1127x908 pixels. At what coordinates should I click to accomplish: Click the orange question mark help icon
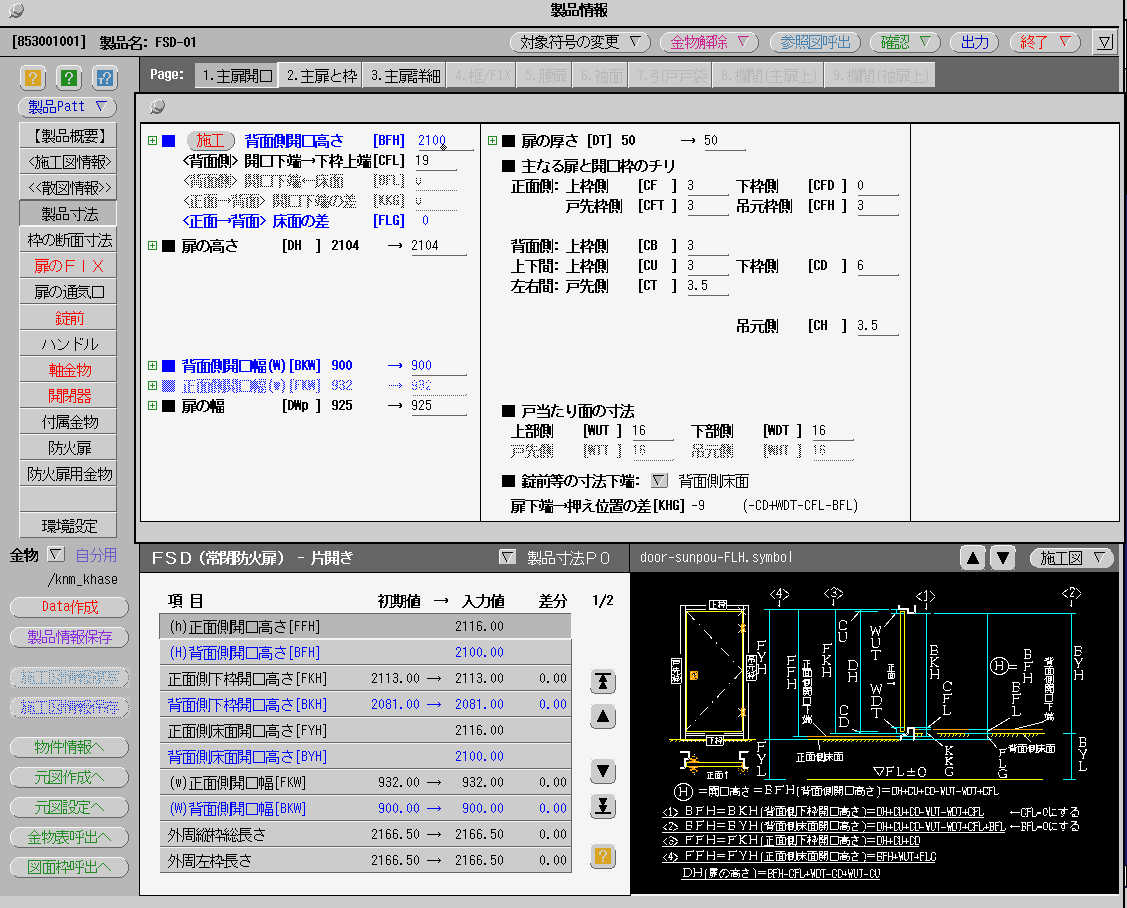coord(33,77)
